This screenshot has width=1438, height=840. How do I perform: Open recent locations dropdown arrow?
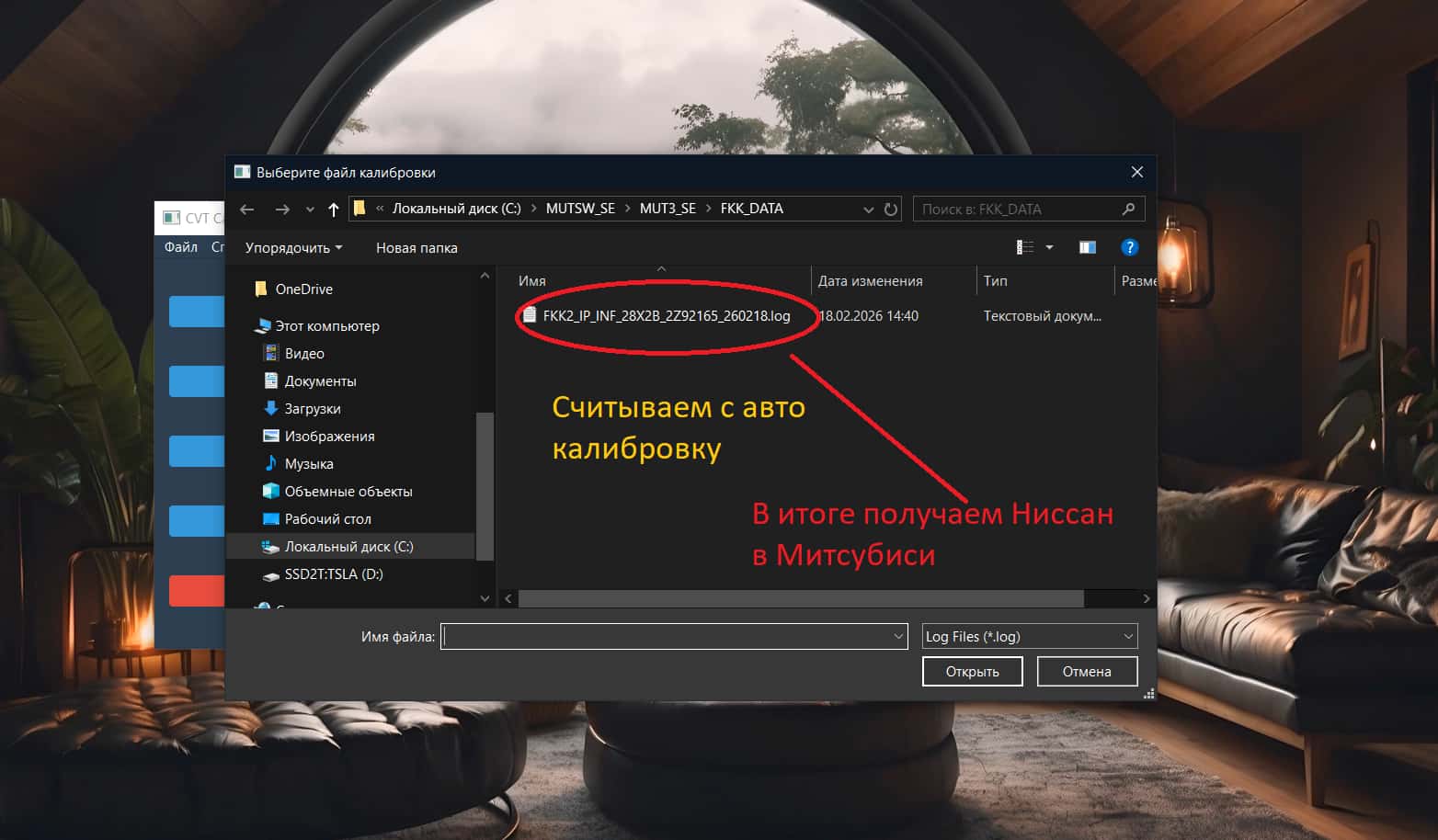point(310,210)
